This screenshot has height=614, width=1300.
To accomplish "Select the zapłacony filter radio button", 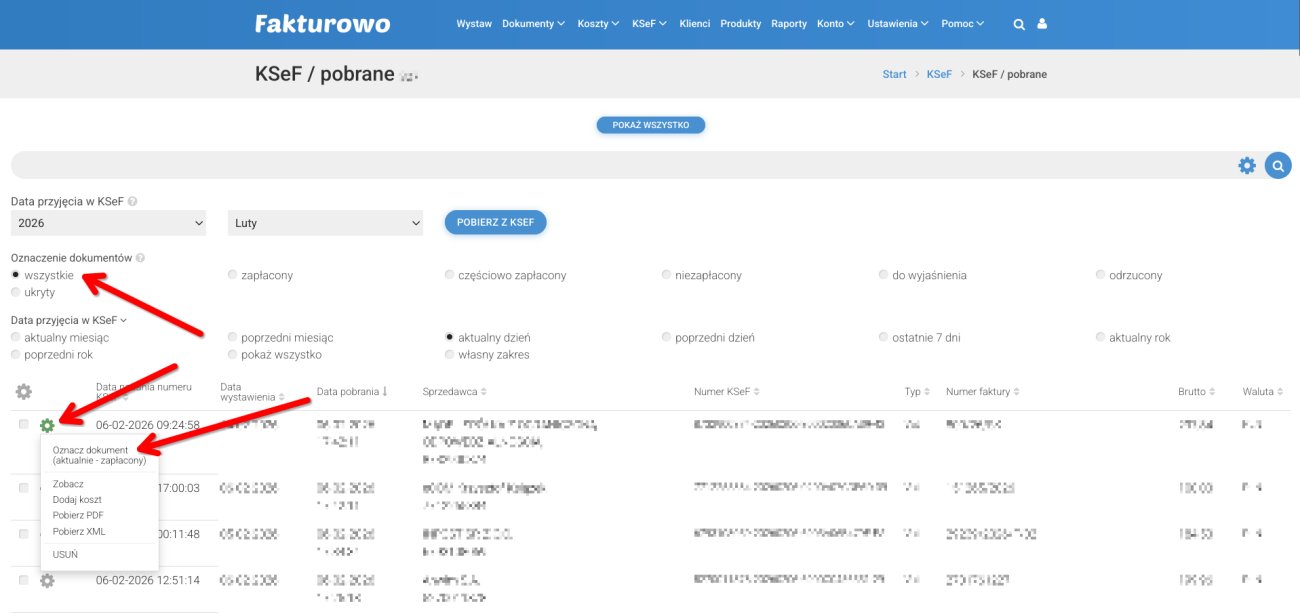I will [x=231, y=274].
